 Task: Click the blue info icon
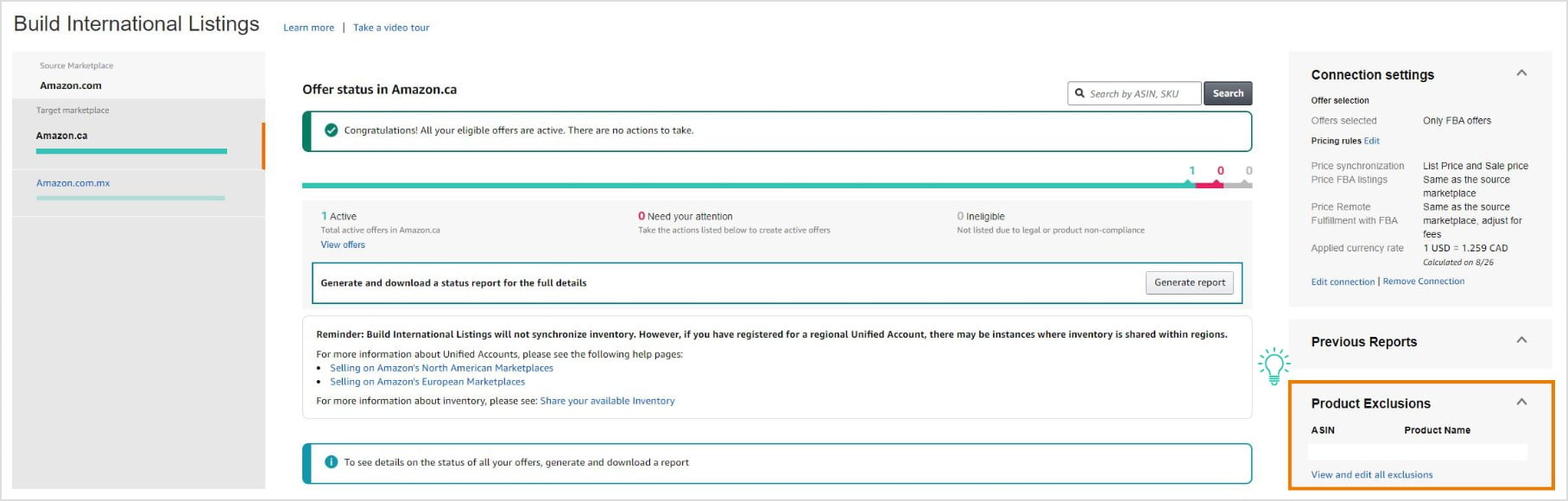(331, 462)
